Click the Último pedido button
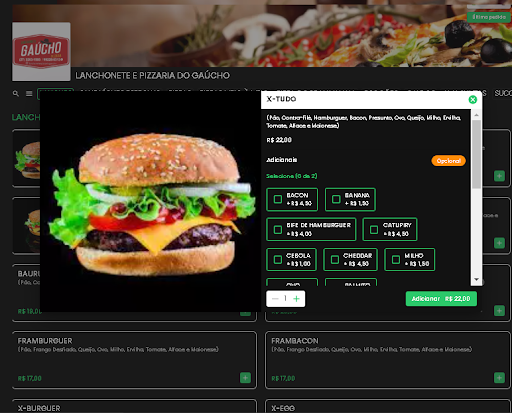This screenshot has height=413, width=512. 489,17
